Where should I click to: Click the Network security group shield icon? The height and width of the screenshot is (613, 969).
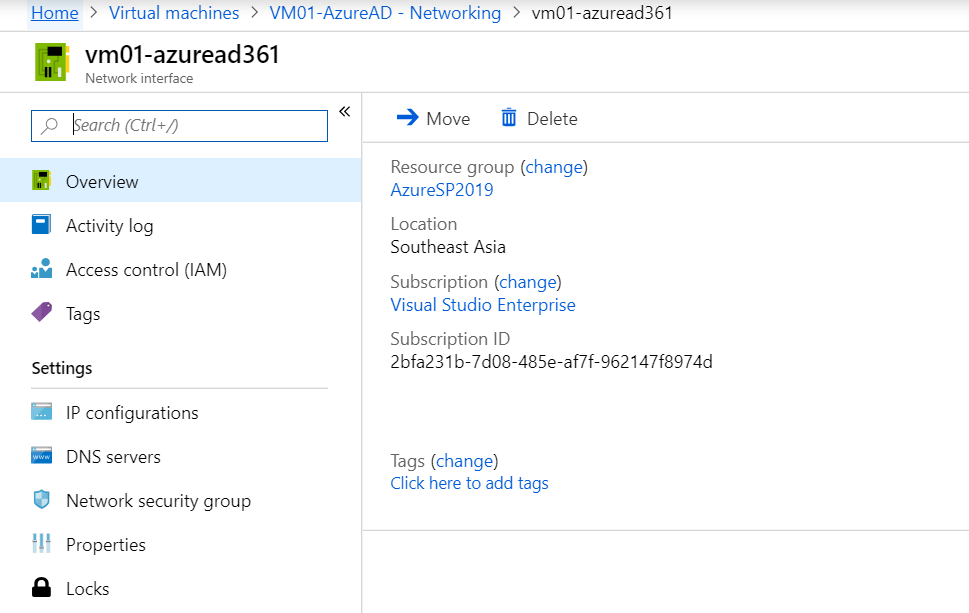pyautogui.click(x=41, y=499)
